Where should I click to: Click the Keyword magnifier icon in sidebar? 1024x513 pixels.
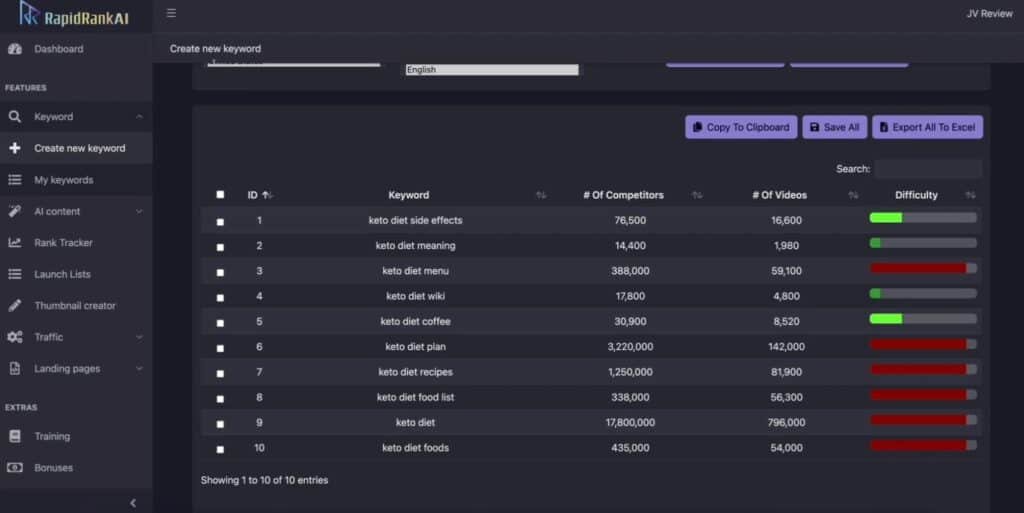[15, 117]
